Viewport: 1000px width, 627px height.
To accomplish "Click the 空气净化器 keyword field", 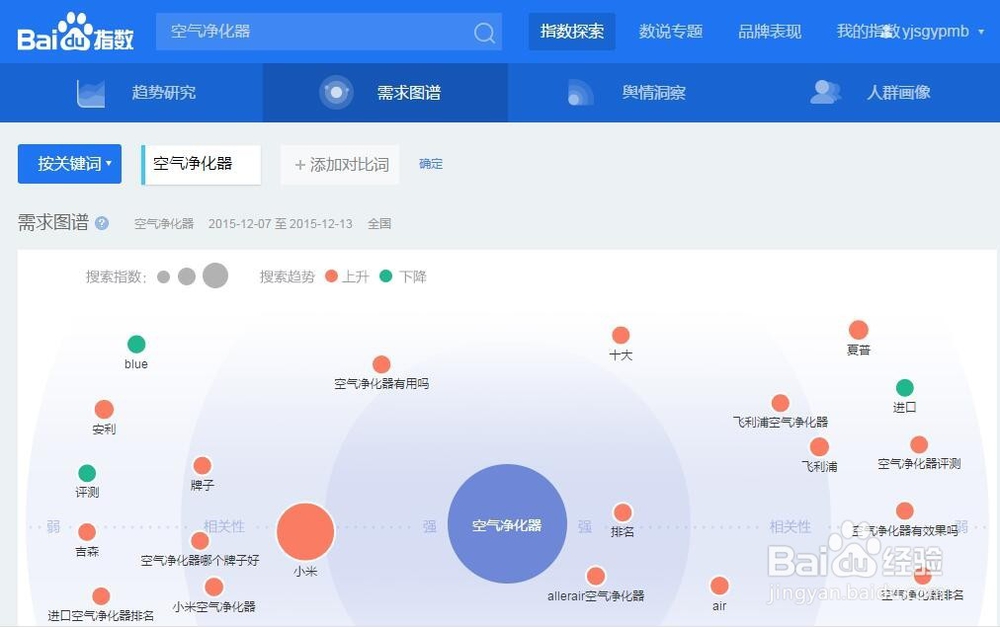I will (201, 164).
